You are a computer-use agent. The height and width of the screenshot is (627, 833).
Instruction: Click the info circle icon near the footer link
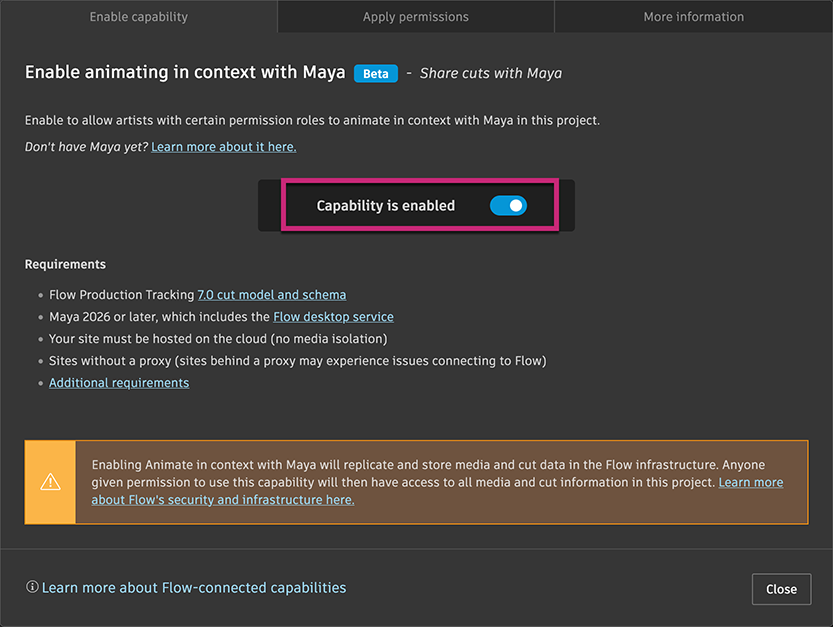pyautogui.click(x=32, y=588)
